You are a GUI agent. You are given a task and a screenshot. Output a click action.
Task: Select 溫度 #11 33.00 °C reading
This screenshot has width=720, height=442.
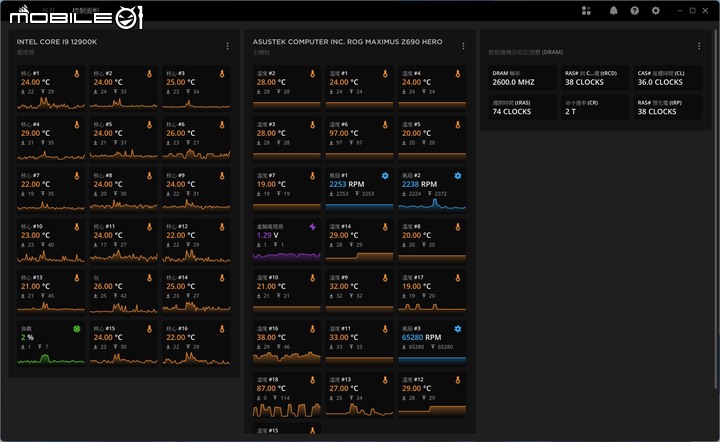(343, 337)
